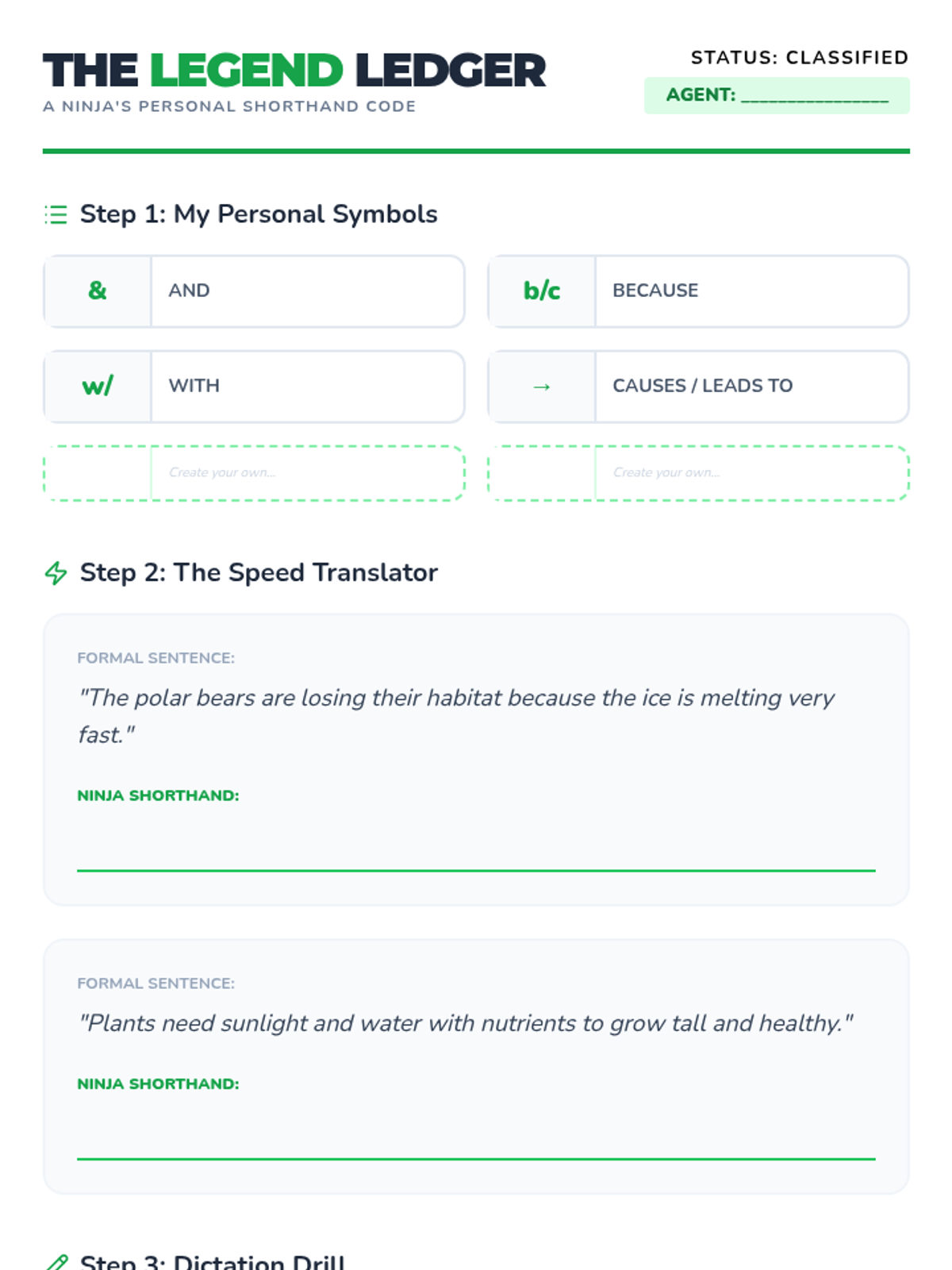Click the lightning bolt icon beside Step 2

click(x=56, y=572)
